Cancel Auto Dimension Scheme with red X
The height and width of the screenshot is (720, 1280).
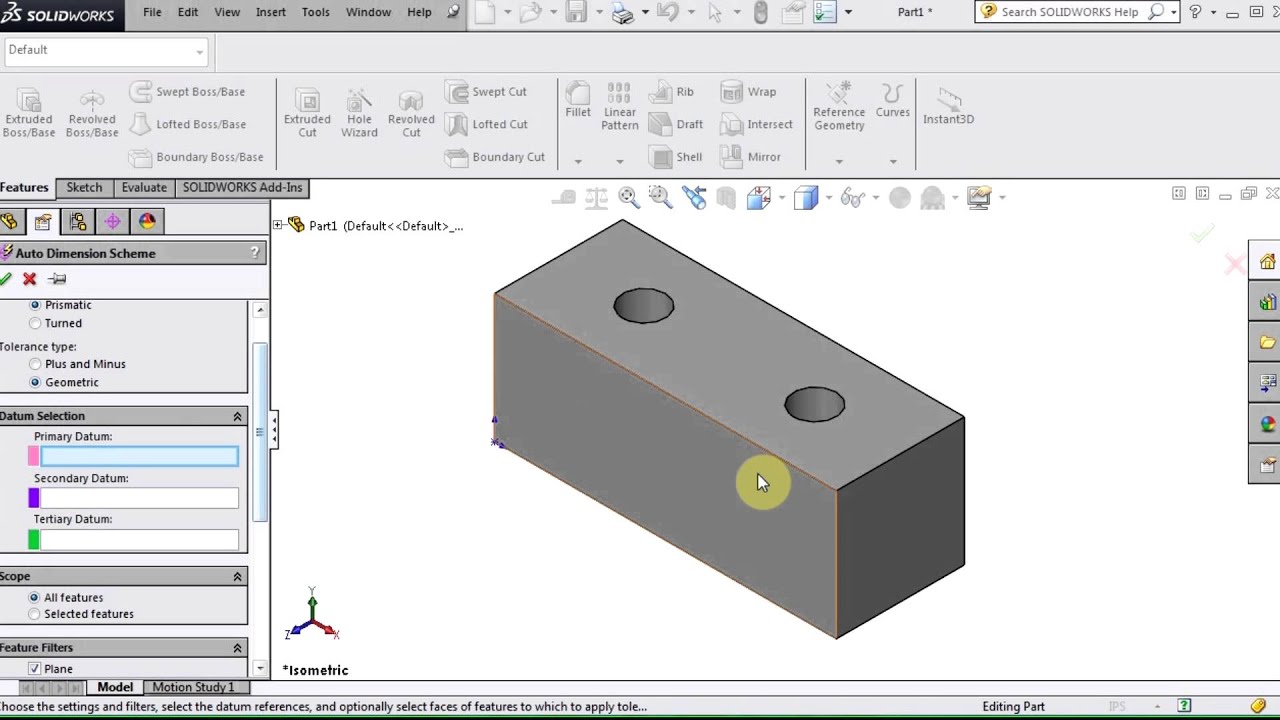point(30,279)
